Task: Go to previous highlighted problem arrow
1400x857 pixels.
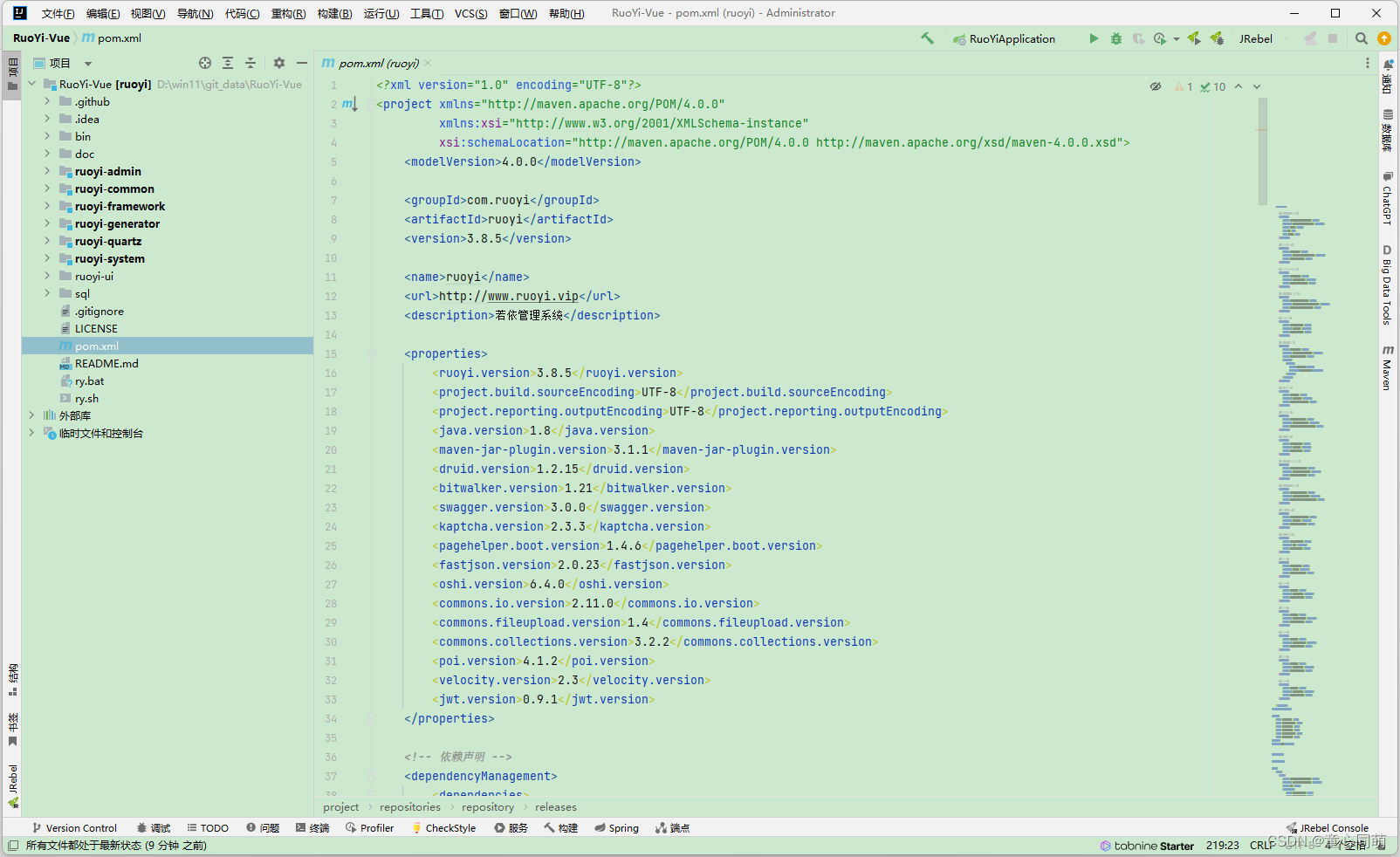Action: coord(1239,86)
